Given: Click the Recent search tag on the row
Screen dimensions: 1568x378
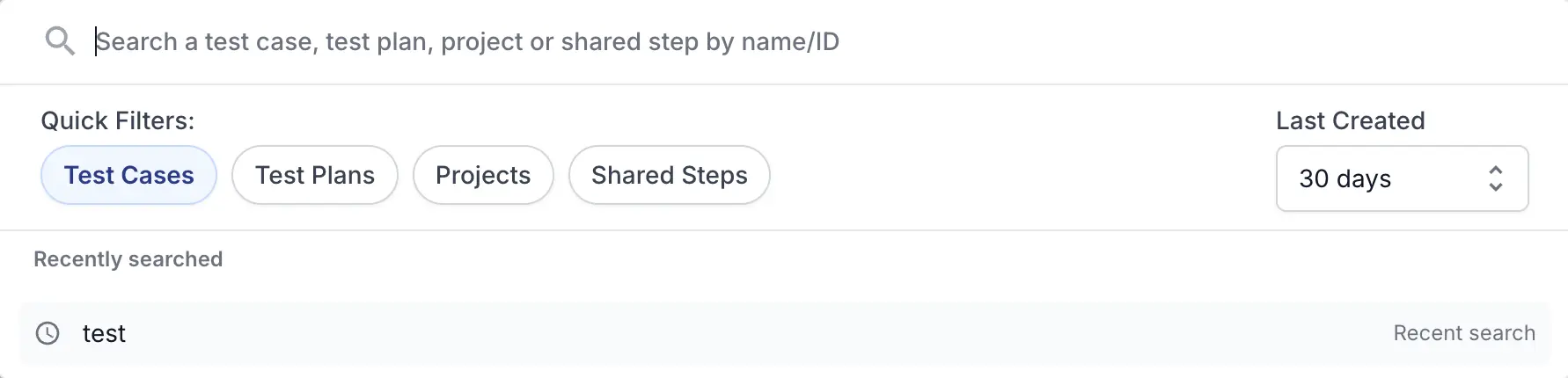Looking at the screenshot, I should click(1464, 333).
